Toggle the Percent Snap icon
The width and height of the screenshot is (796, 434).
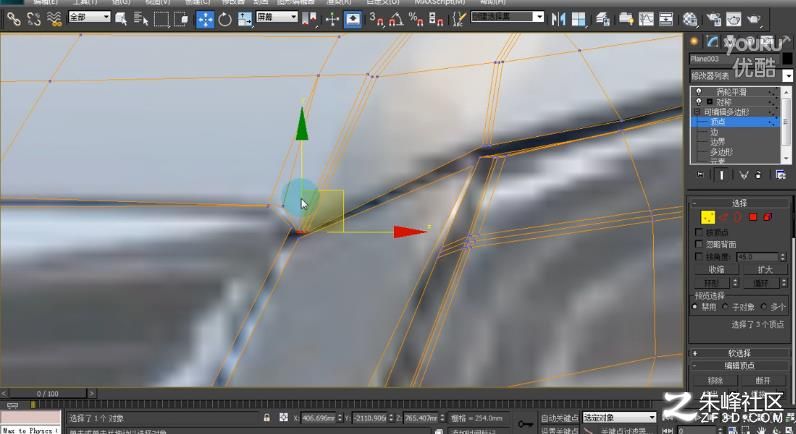[x=416, y=19]
